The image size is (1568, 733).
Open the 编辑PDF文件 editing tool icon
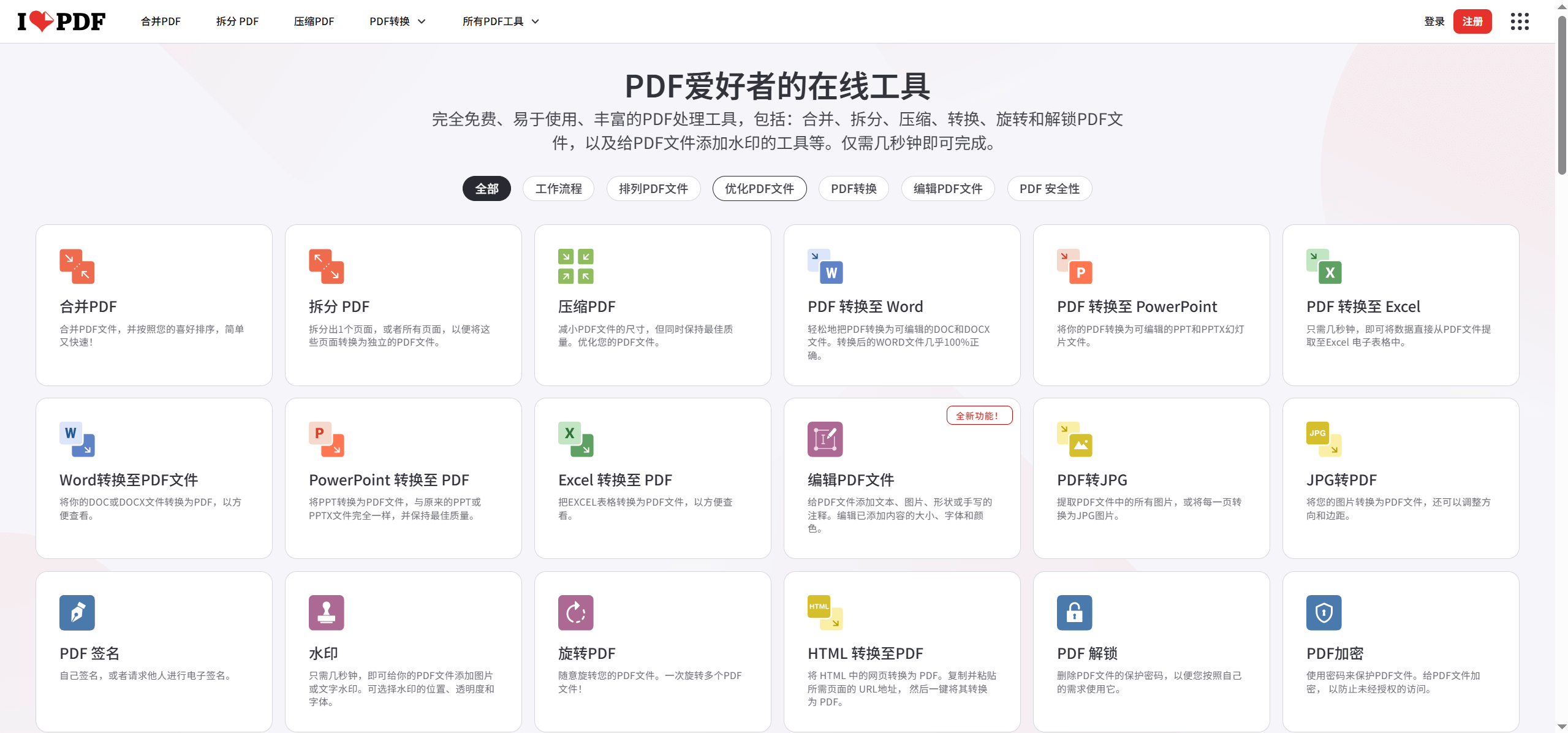[x=824, y=439]
